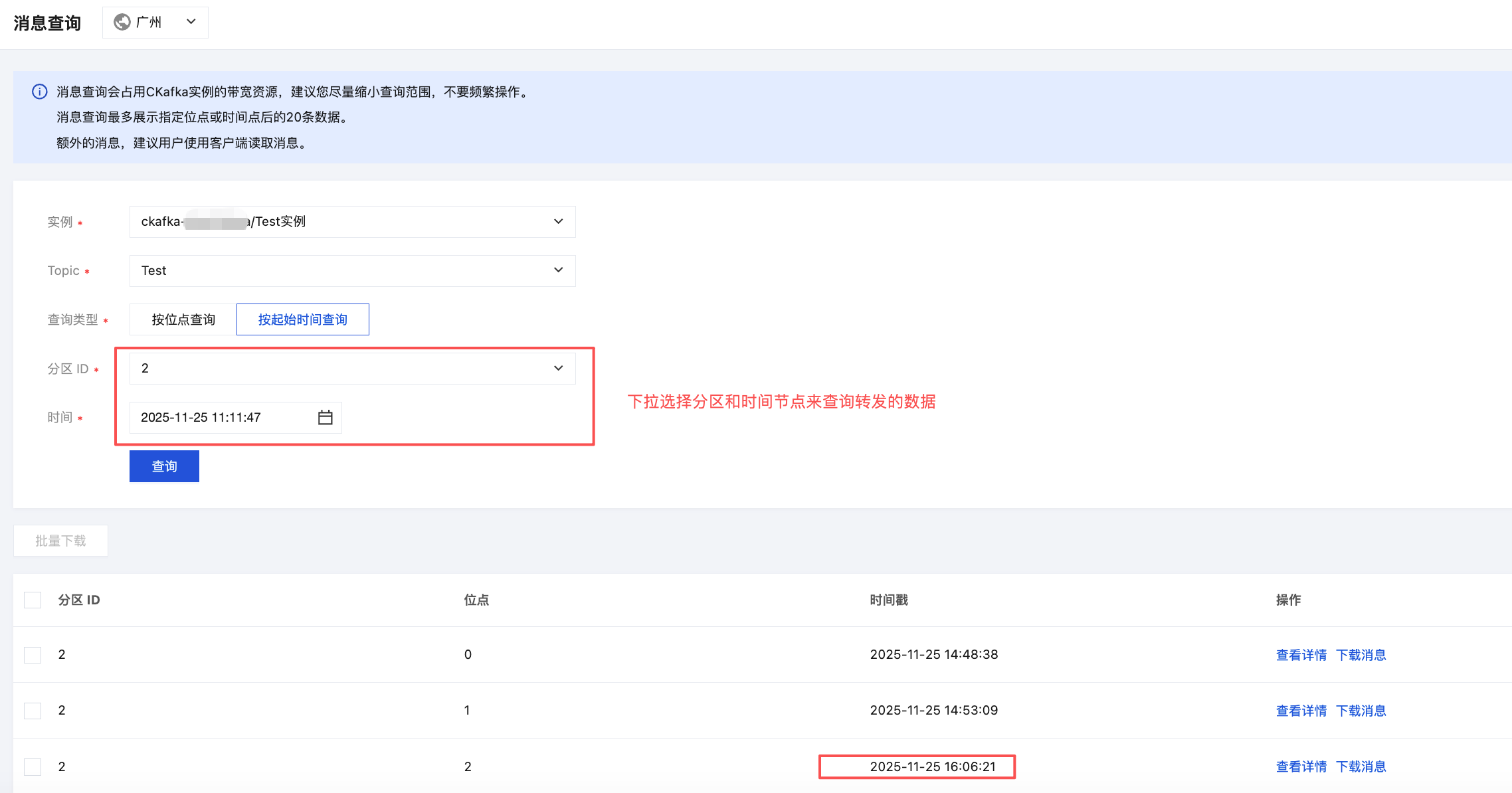Click 下载消息 for the 14:48:38 message

[x=1361, y=655]
